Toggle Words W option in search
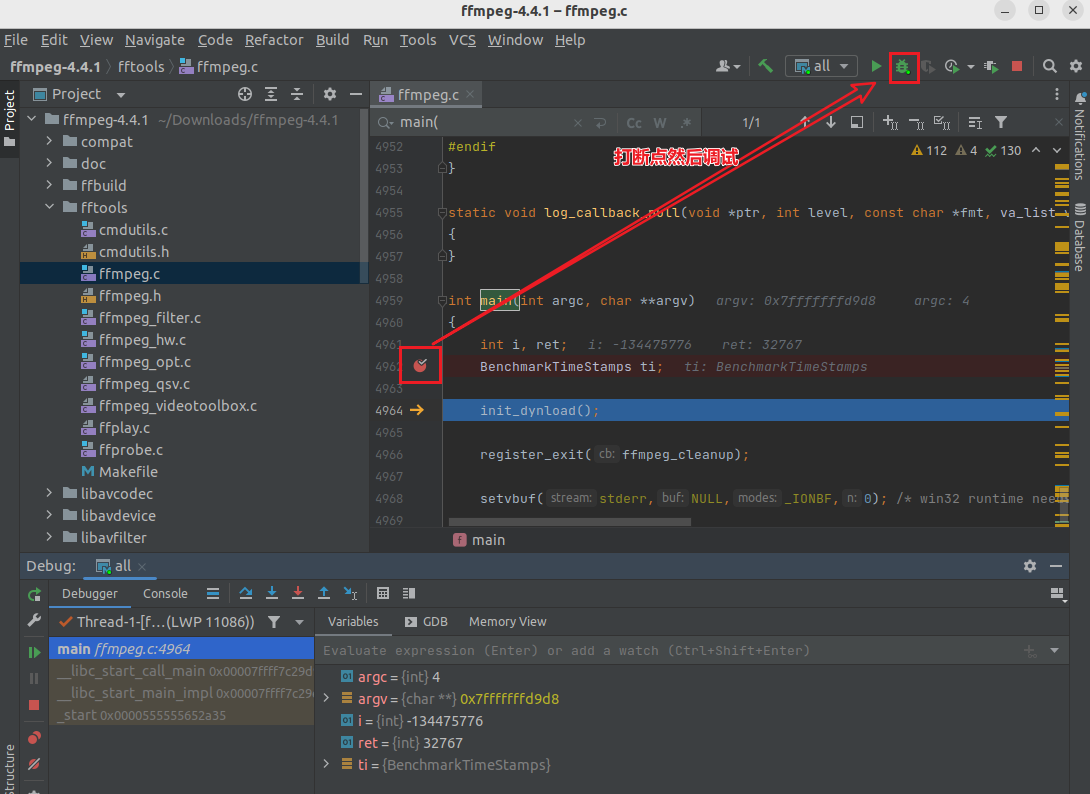Image resolution: width=1090 pixels, height=794 pixels. point(660,123)
